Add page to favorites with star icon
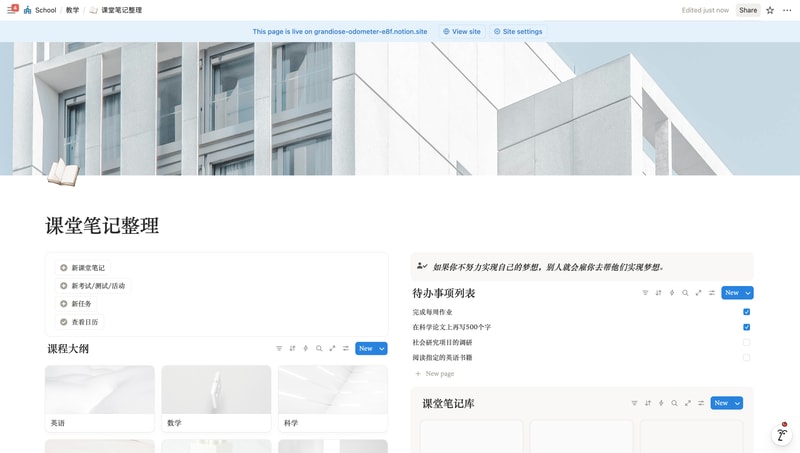The width and height of the screenshot is (800, 453). 770,10
